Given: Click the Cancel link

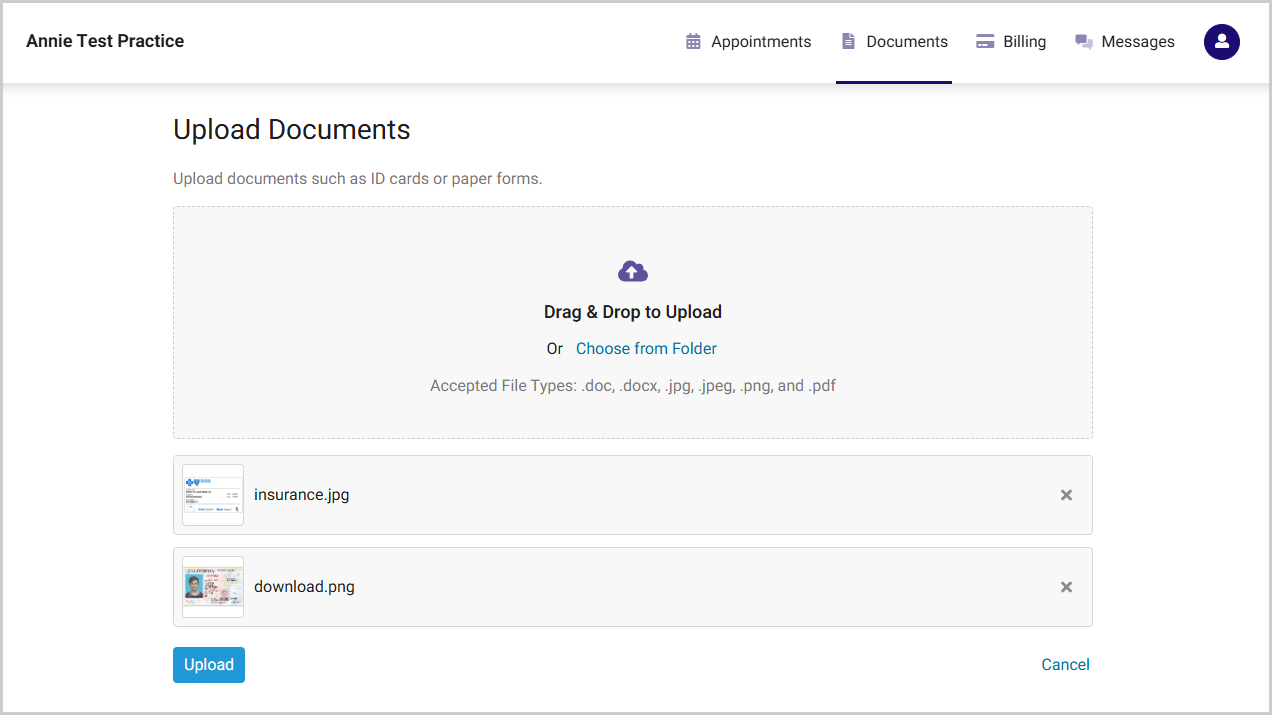Looking at the screenshot, I should point(1065,665).
